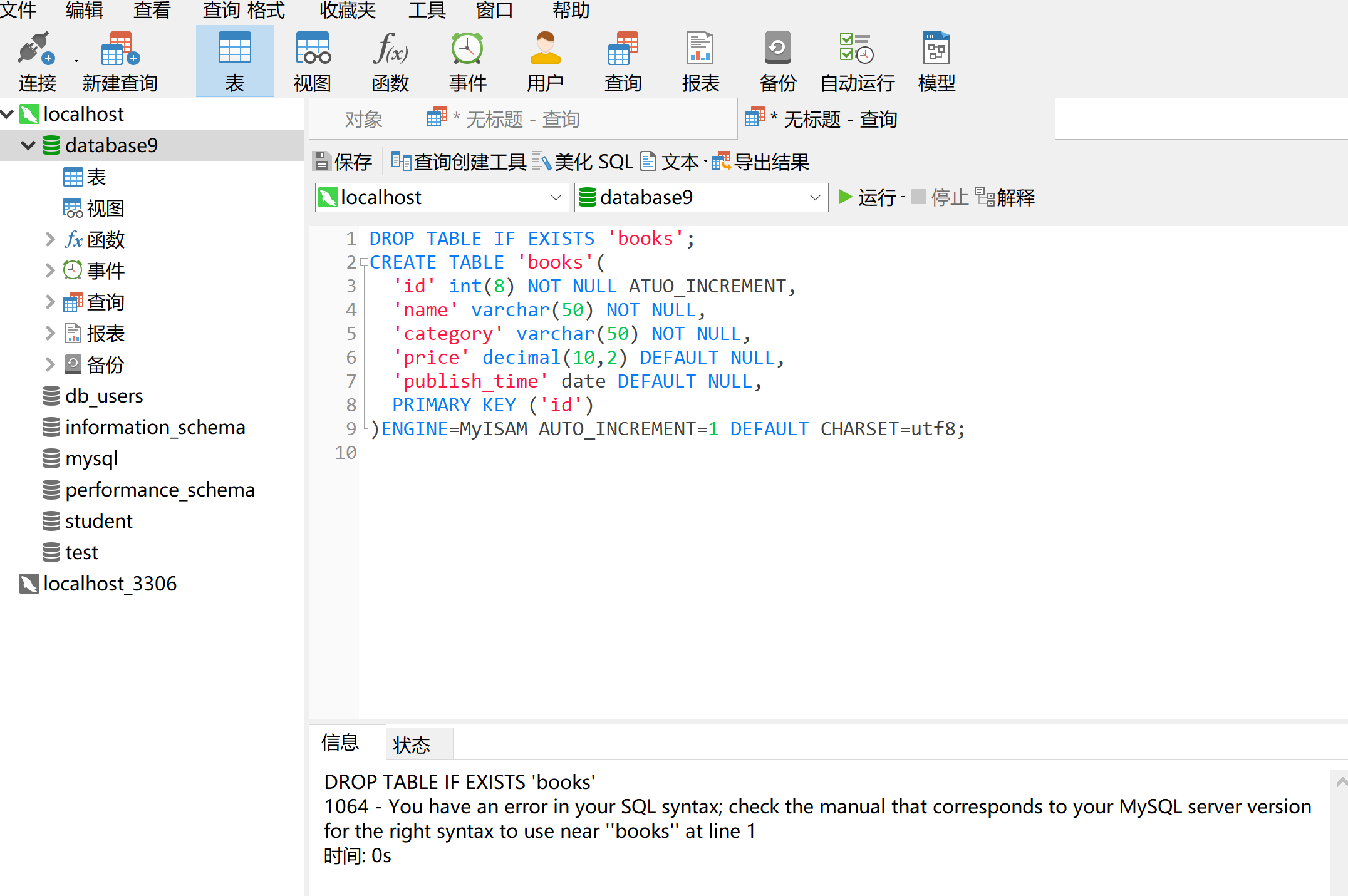Open the 窗口 menu

(x=494, y=10)
